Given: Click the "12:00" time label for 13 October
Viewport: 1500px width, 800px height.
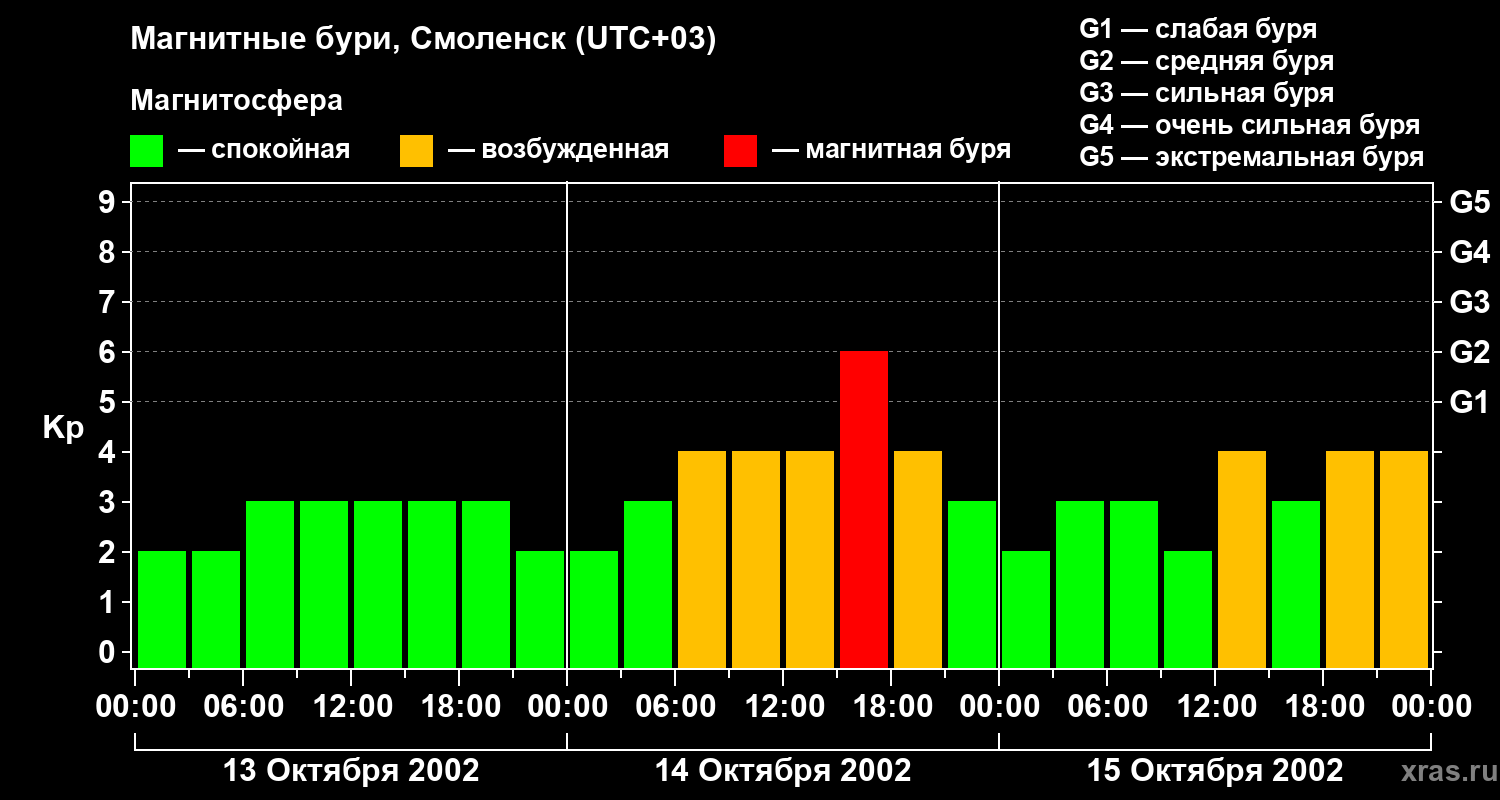Looking at the screenshot, I should coord(351,707).
